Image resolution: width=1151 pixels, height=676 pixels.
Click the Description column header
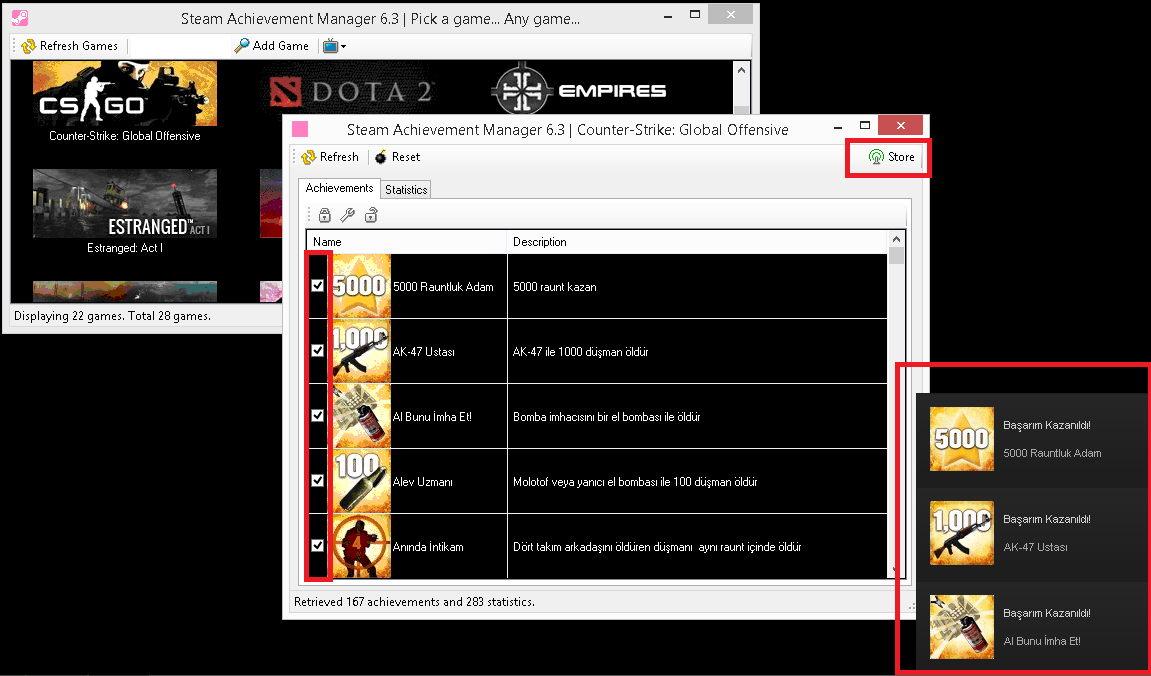697,241
